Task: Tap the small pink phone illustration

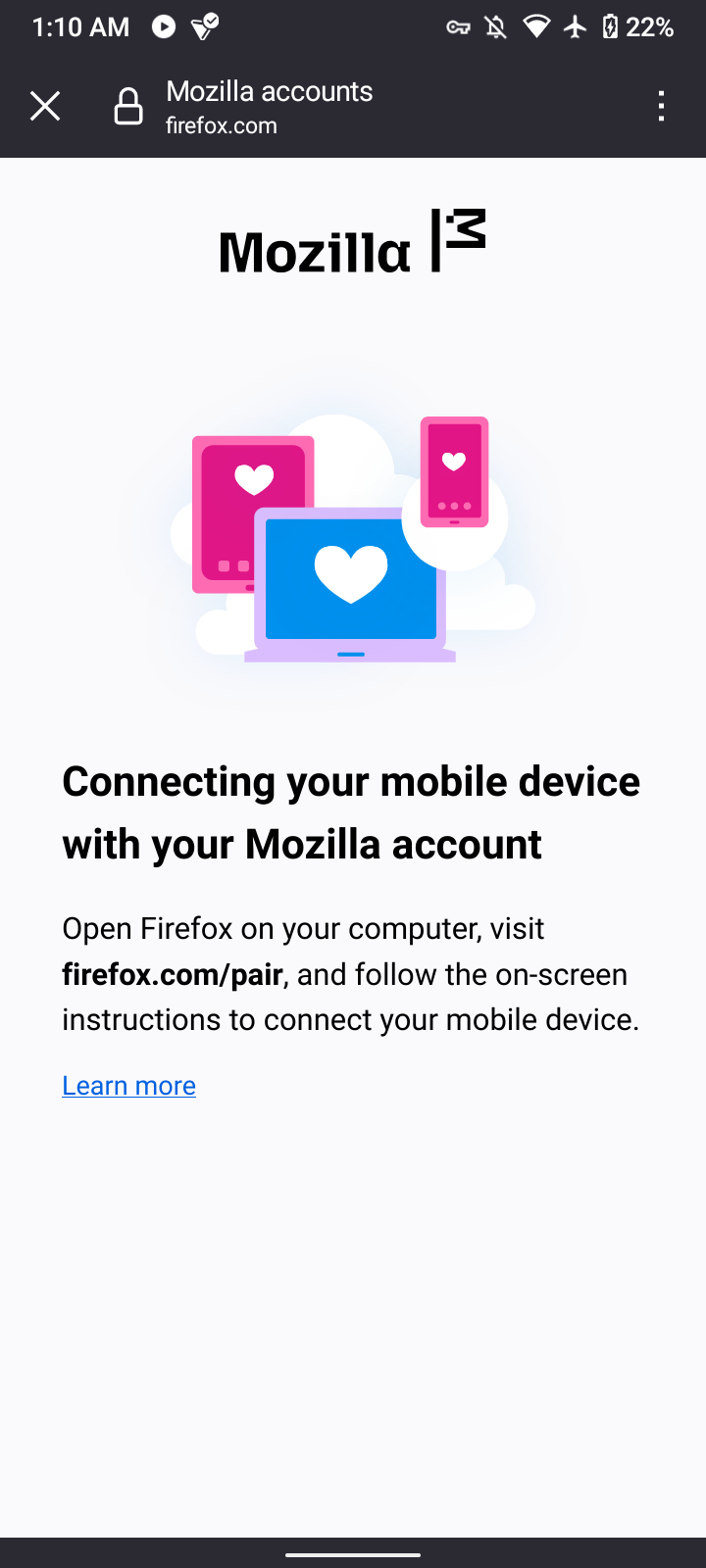Action: [454, 471]
